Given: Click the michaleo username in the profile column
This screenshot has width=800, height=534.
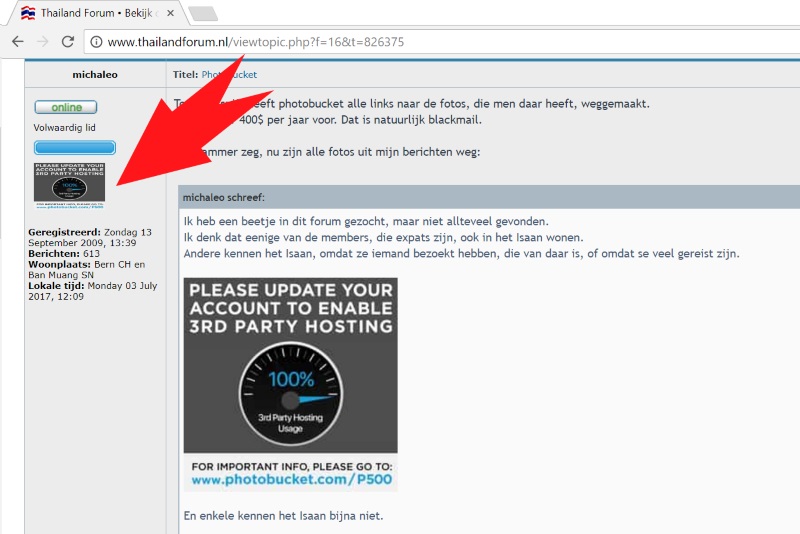Looking at the screenshot, I should 95,74.
